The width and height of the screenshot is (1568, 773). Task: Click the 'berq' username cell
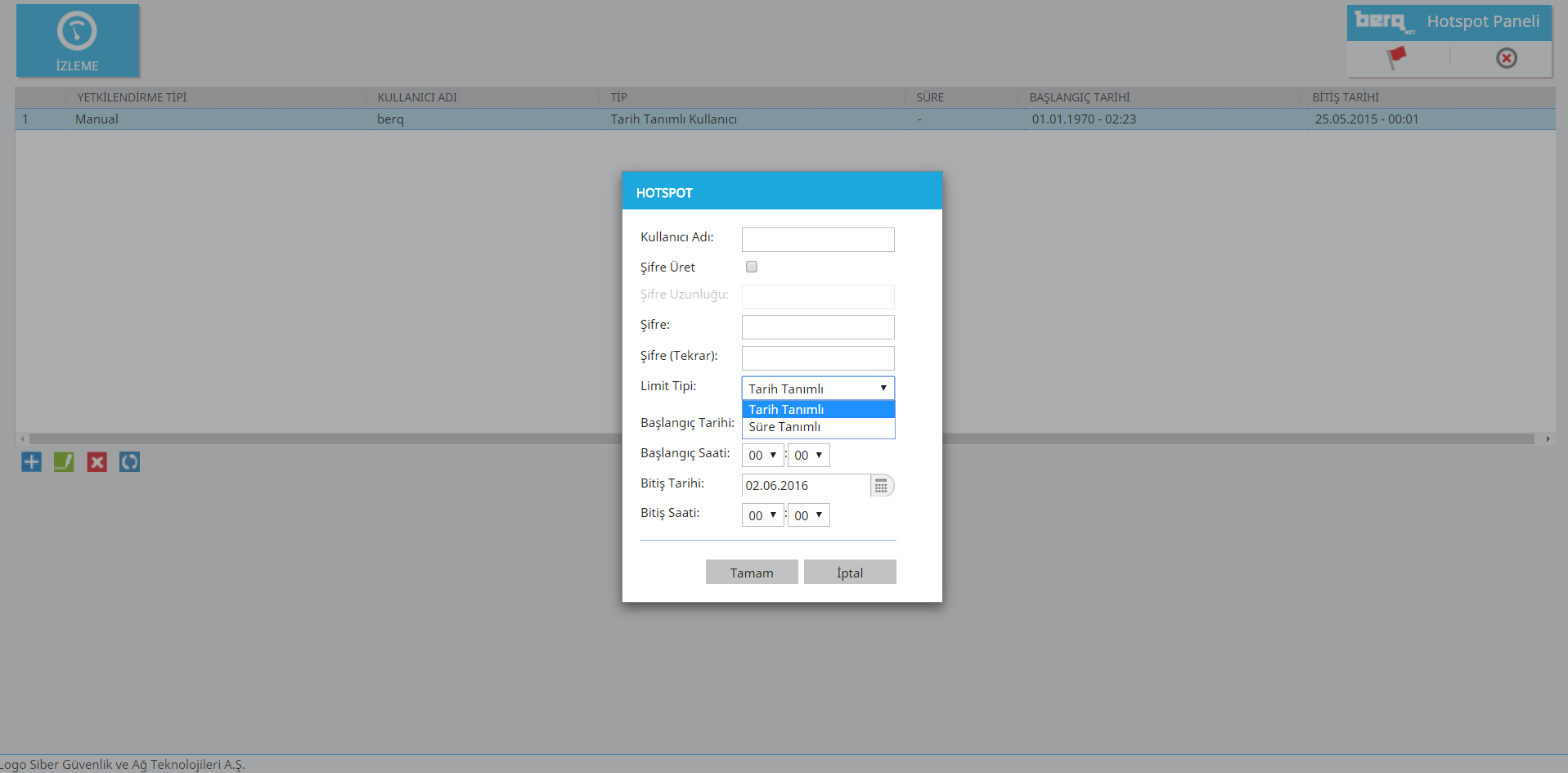coord(390,119)
